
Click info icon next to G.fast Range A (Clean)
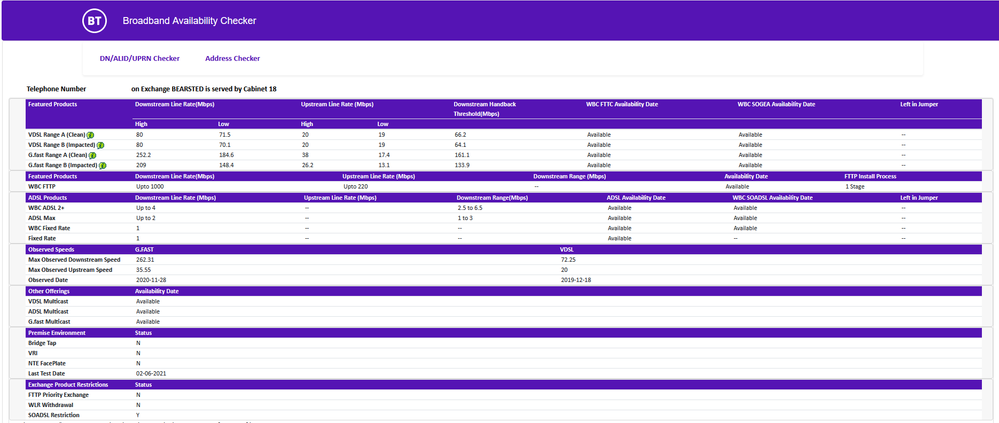(x=92, y=155)
